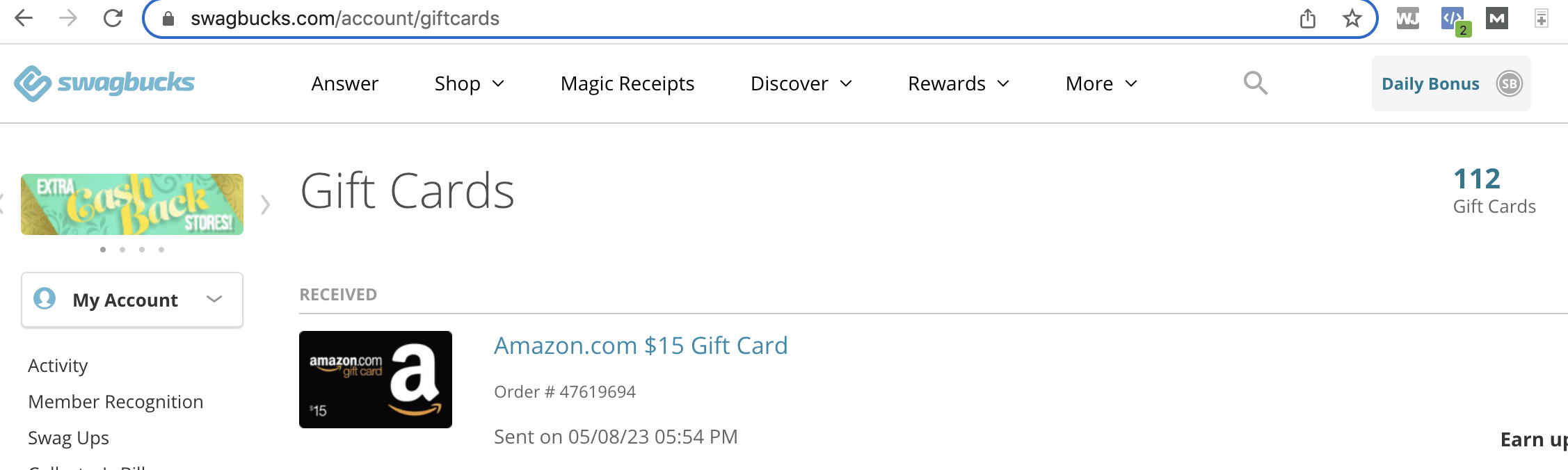Viewport: 1568px width, 470px height.
Task: Select the second carousel dot indicator
Action: pyautogui.click(x=122, y=248)
